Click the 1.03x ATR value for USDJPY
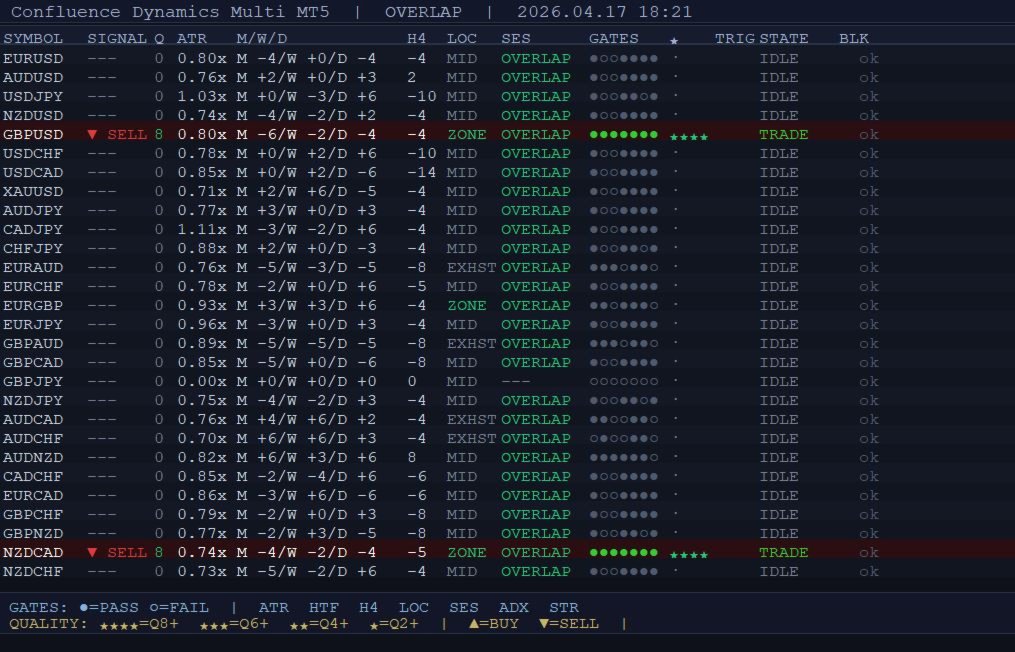 (202, 96)
